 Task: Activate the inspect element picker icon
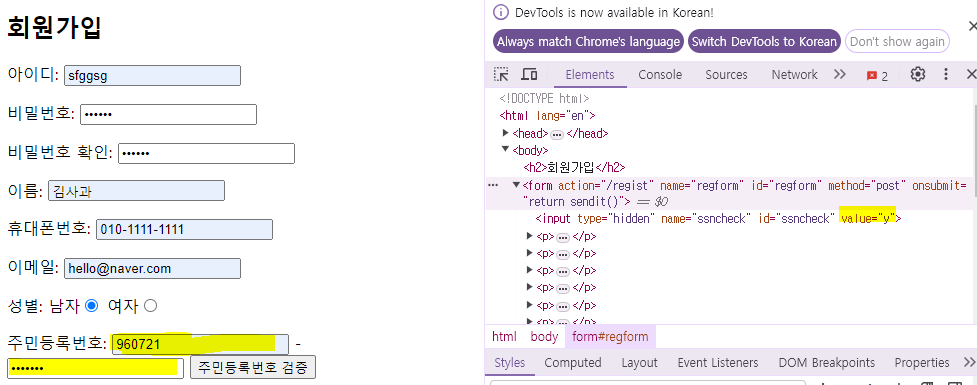tap(501, 75)
